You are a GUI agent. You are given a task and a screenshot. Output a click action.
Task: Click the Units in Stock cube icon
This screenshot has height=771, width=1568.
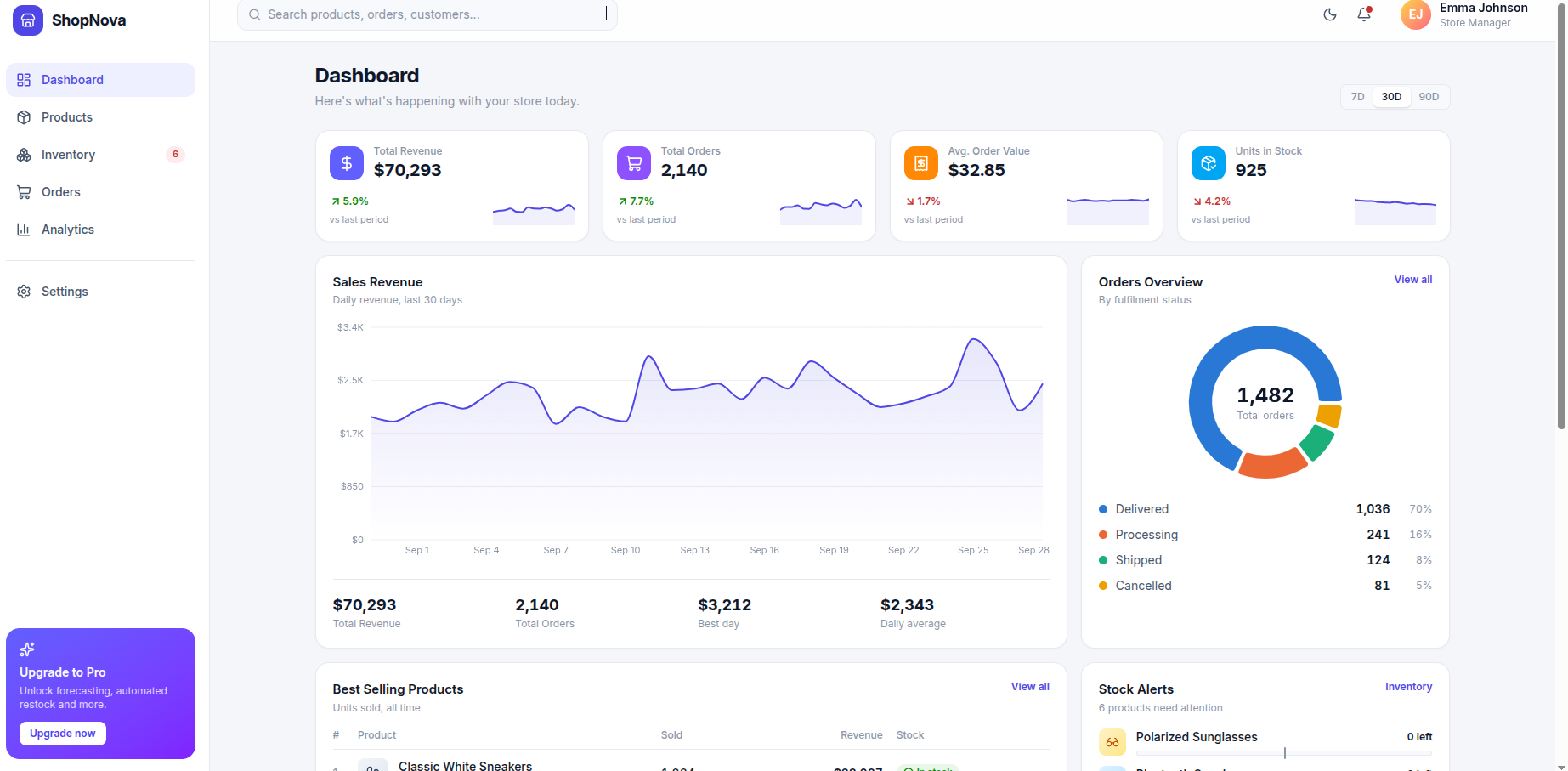click(1209, 163)
